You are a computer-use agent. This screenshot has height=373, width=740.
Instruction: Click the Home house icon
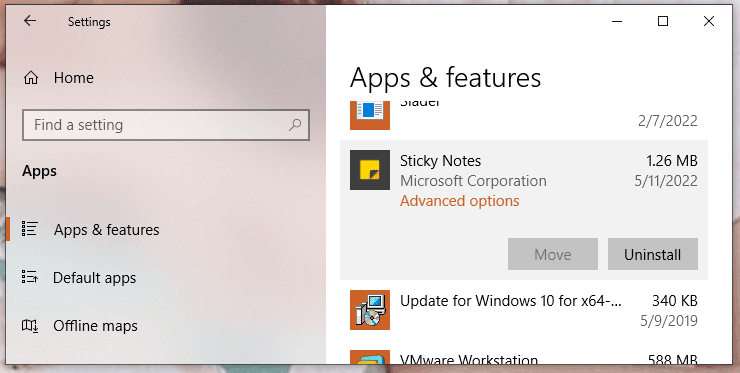point(31,77)
